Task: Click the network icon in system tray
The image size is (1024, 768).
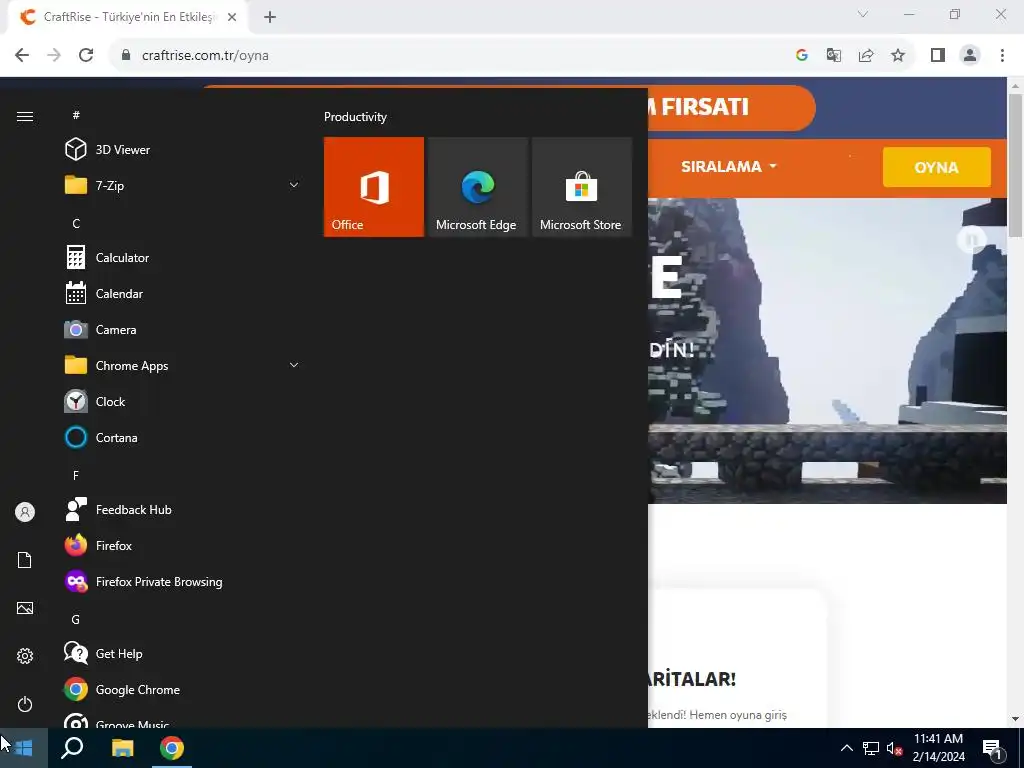Action: (x=871, y=748)
